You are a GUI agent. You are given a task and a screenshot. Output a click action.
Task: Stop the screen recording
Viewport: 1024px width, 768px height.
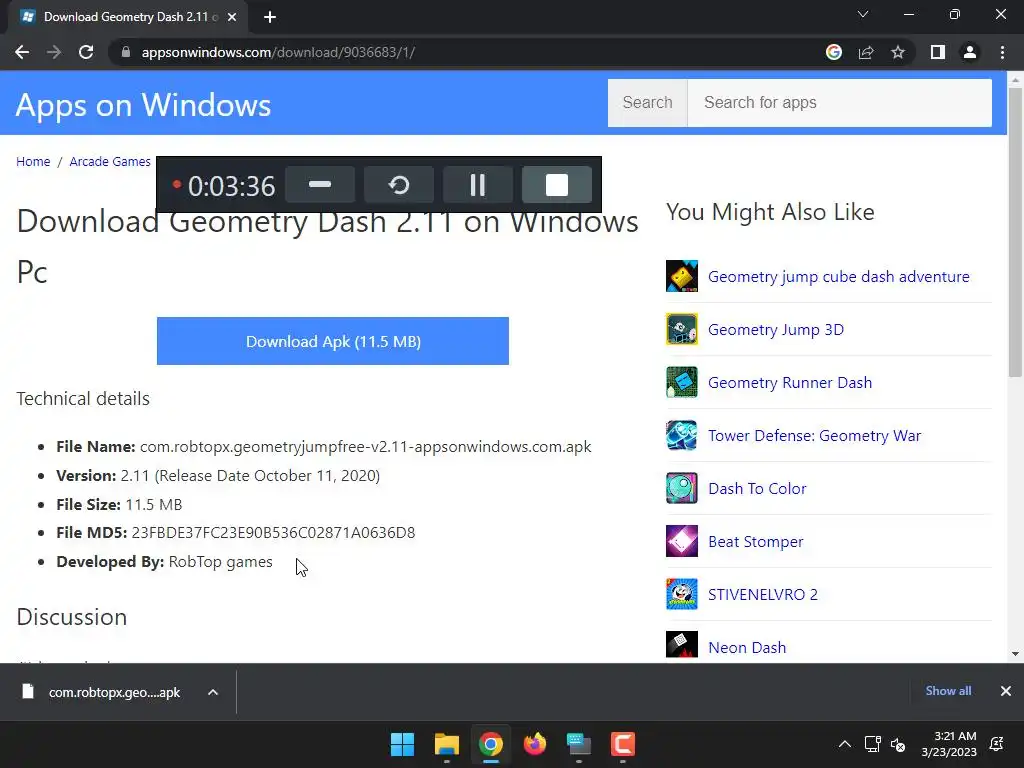(x=557, y=185)
